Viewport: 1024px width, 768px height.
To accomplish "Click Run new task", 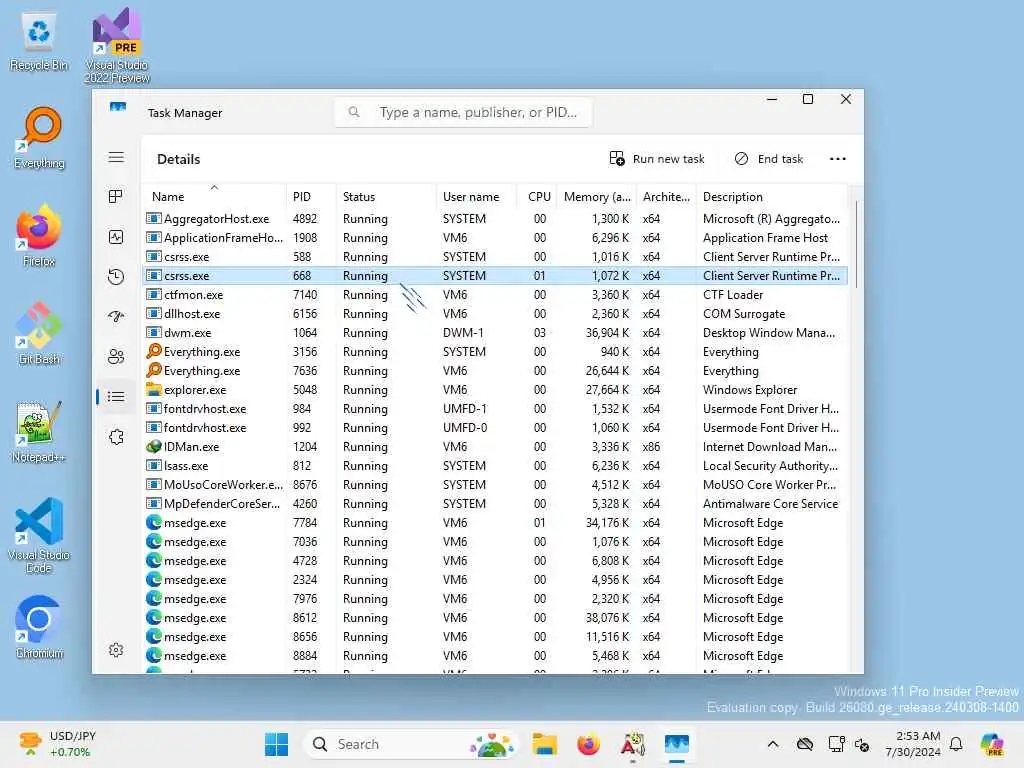I will (x=657, y=159).
